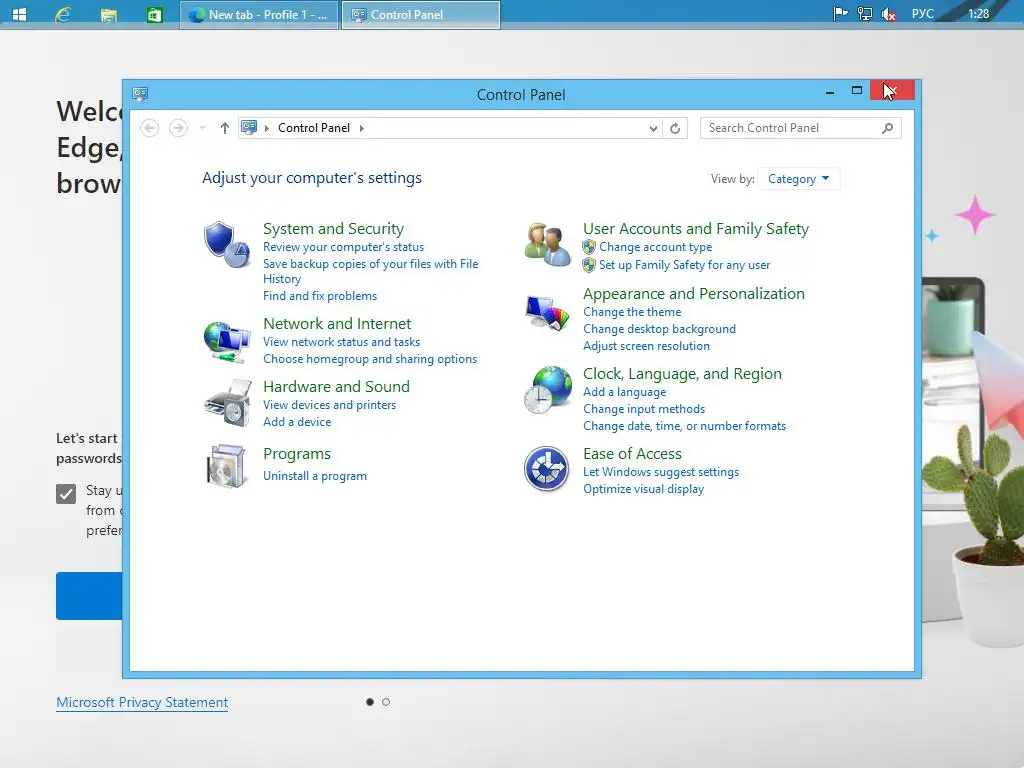Open the network tray icon

[x=865, y=14]
